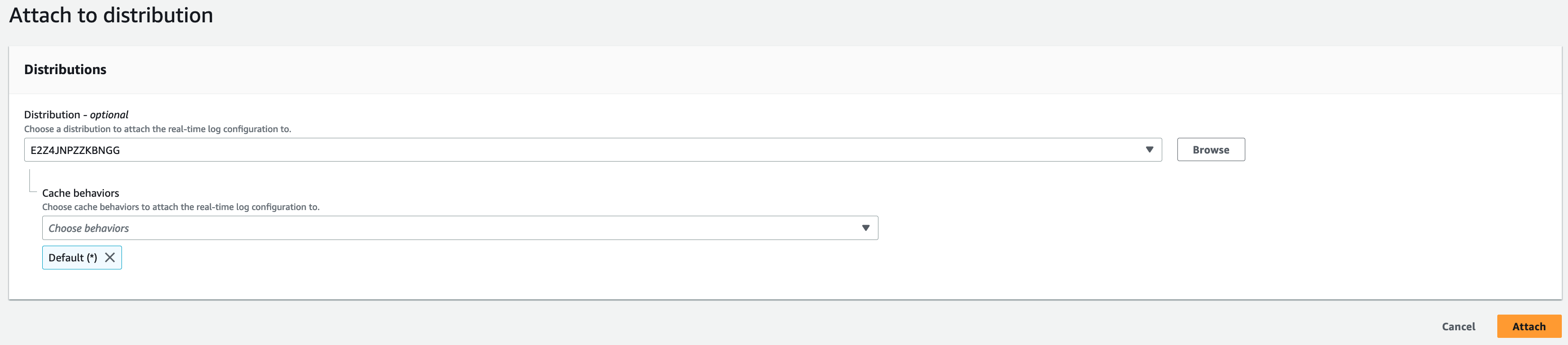Click the Distributions section header

65,69
